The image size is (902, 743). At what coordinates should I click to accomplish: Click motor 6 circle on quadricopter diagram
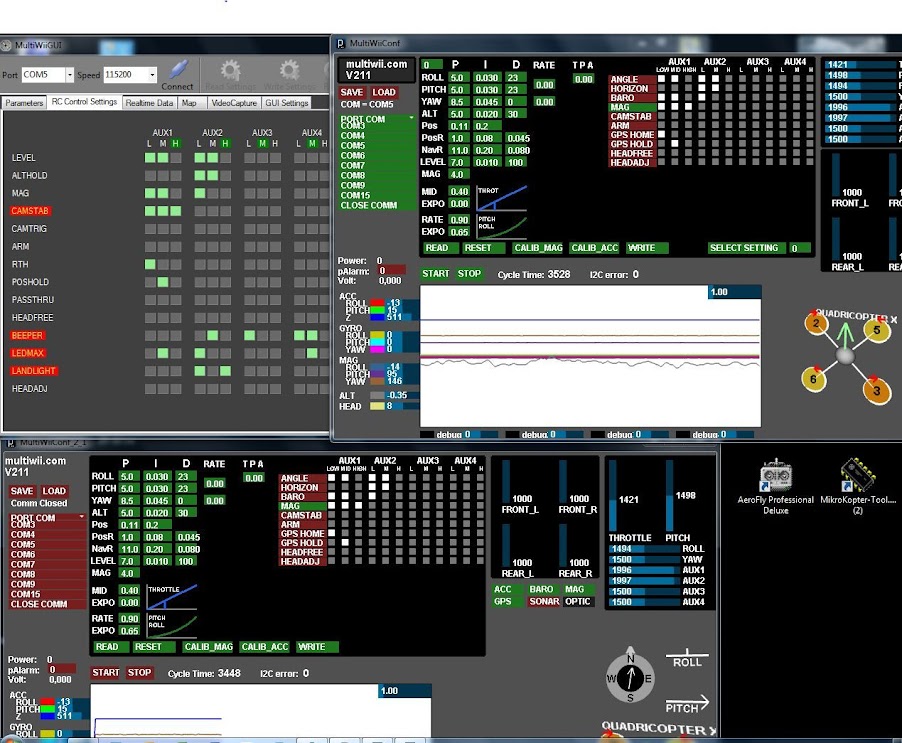[813, 379]
